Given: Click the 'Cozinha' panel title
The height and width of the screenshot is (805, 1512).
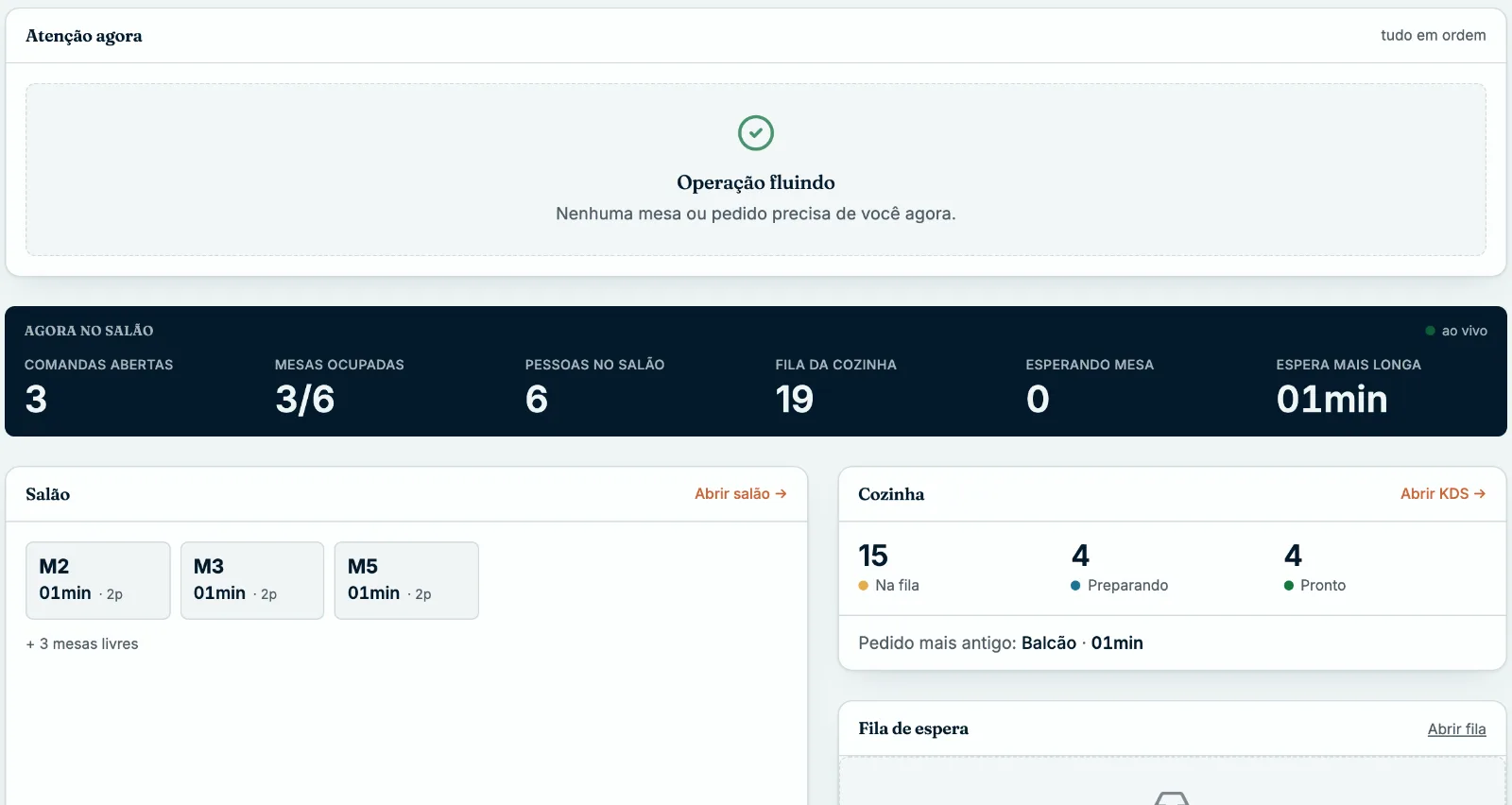Looking at the screenshot, I should pos(891,494).
